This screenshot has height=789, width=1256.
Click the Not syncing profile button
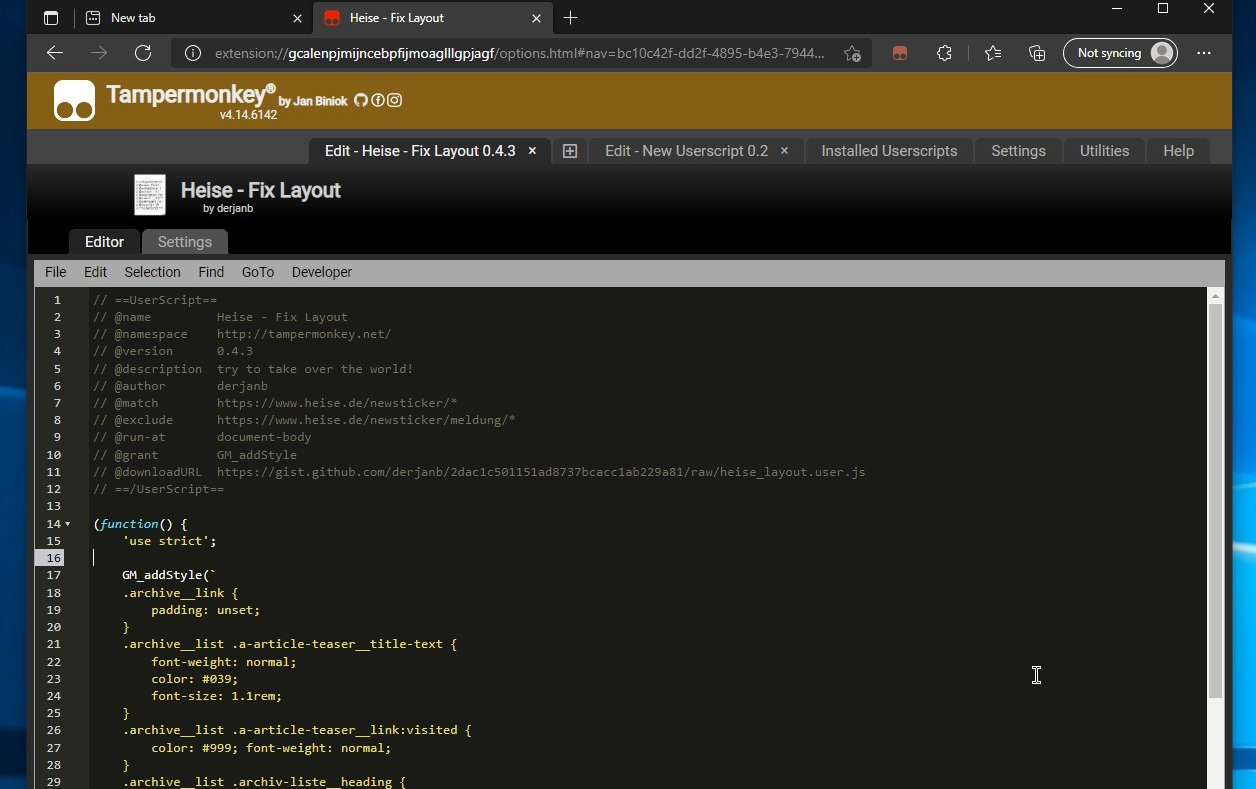coord(1120,53)
